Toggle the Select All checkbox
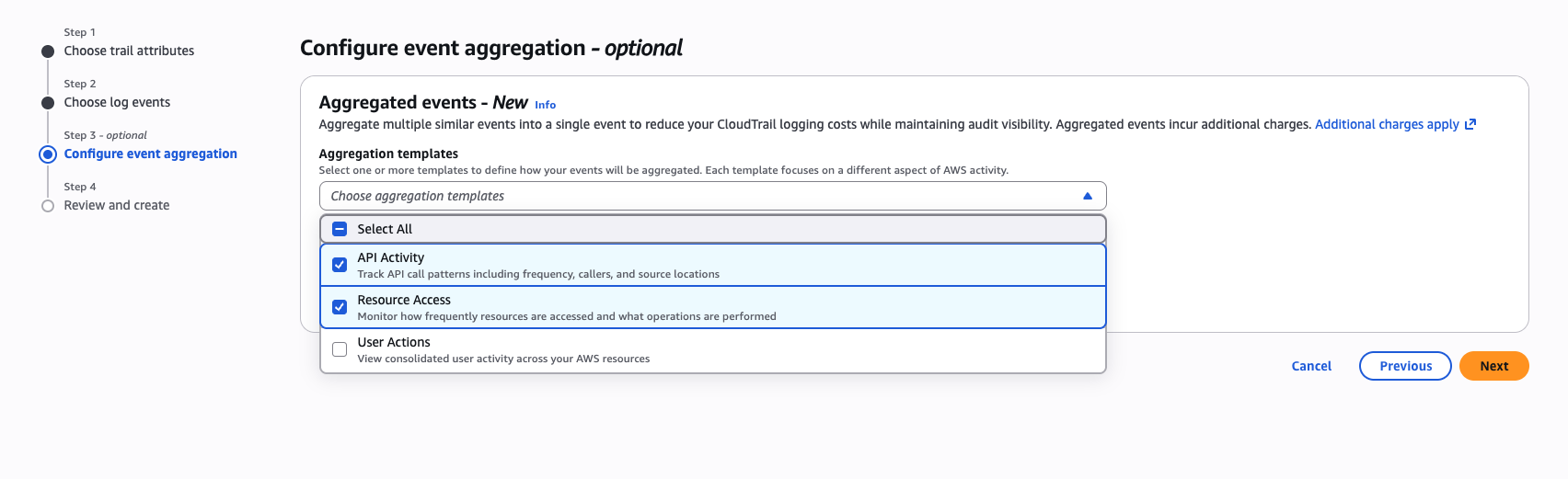The height and width of the screenshot is (479, 1568). (340, 229)
